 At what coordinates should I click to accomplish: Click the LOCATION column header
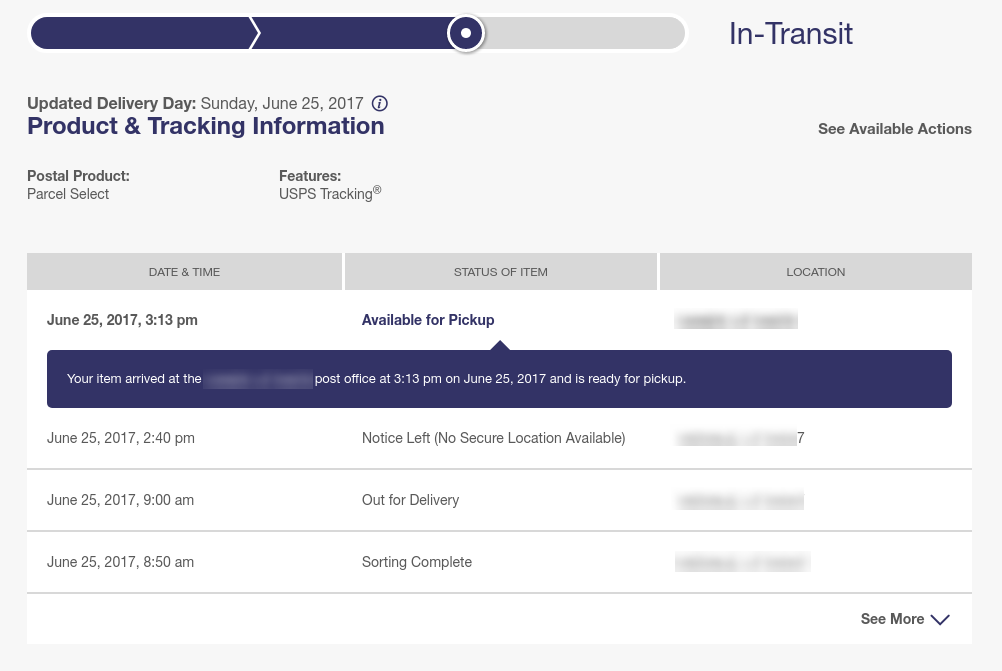coord(815,272)
